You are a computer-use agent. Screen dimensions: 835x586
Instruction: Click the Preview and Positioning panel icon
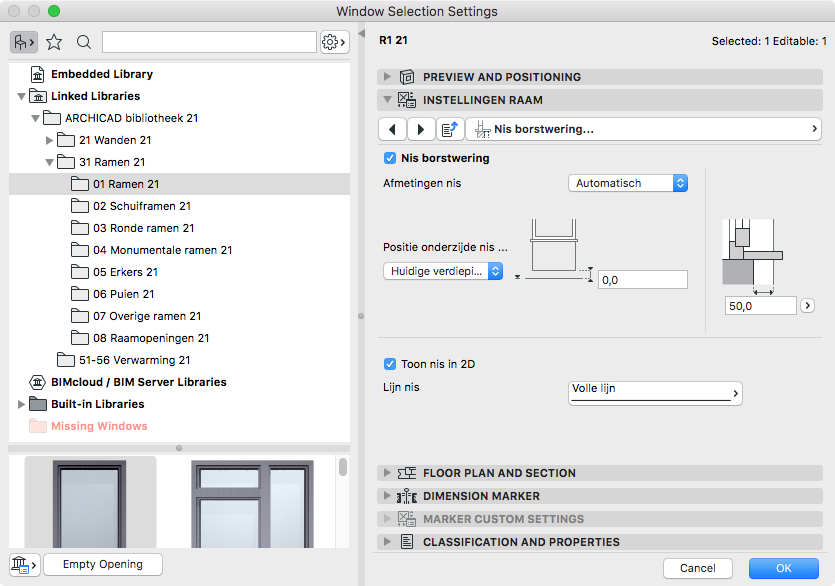pyautogui.click(x=407, y=77)
